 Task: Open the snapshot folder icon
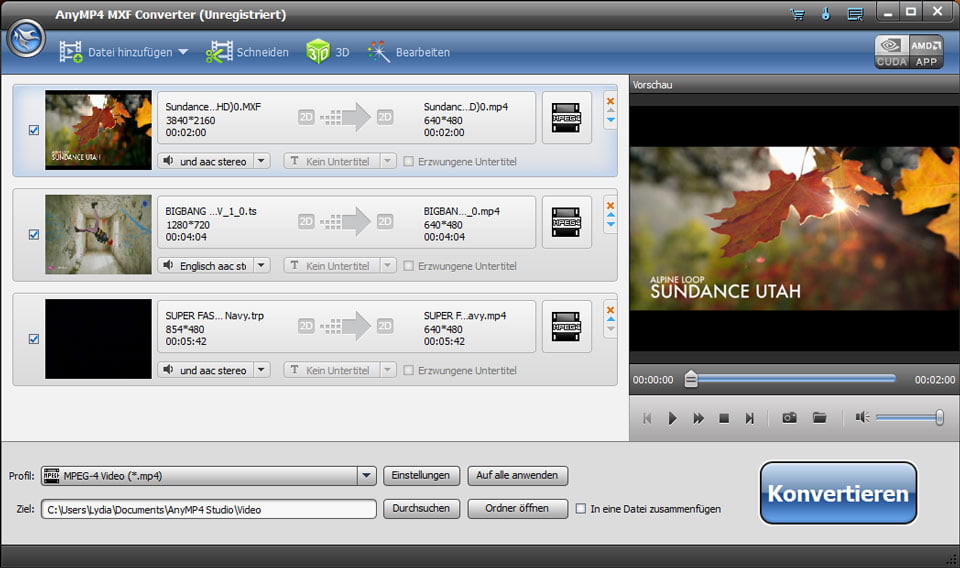(x=819, y=417)
